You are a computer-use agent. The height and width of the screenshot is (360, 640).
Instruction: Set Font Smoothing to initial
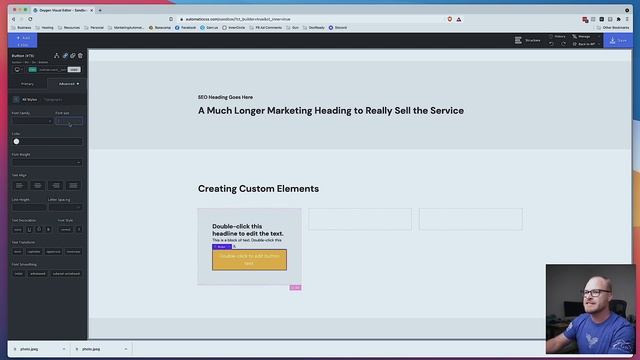click(x=19, y=274)
